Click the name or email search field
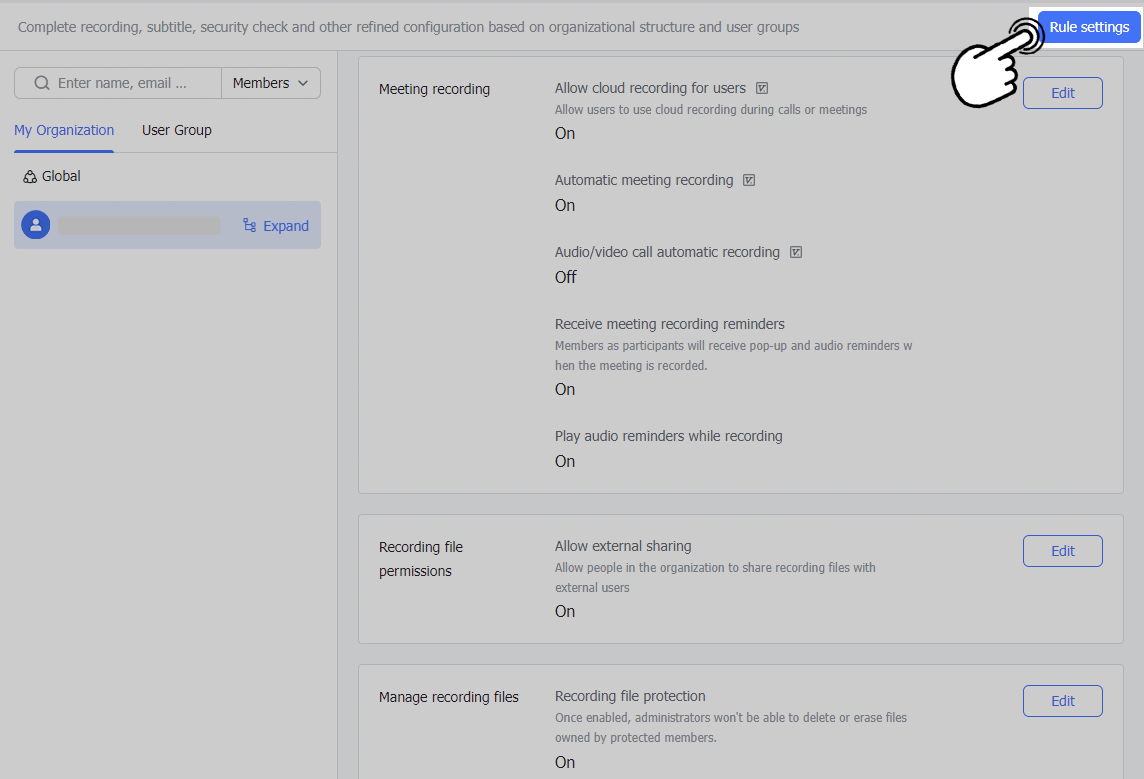Screen dimensions: 1144x779 coord(130,83)
